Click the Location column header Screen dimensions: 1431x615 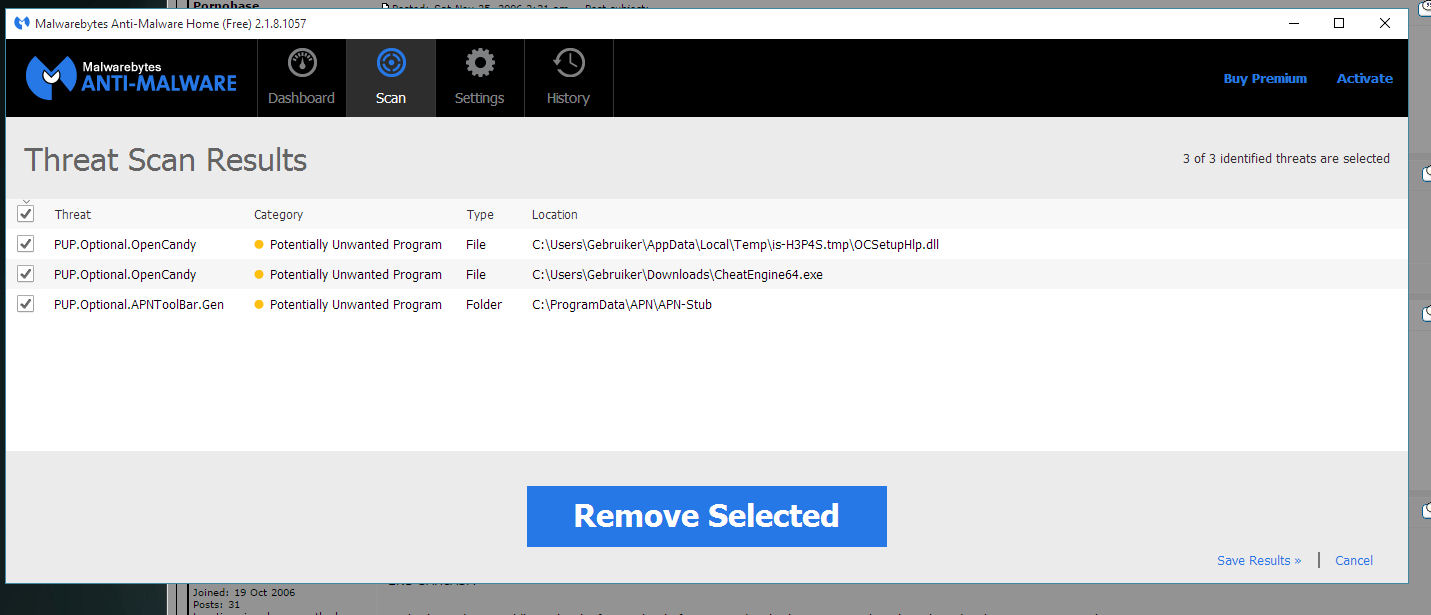point(555,214)
